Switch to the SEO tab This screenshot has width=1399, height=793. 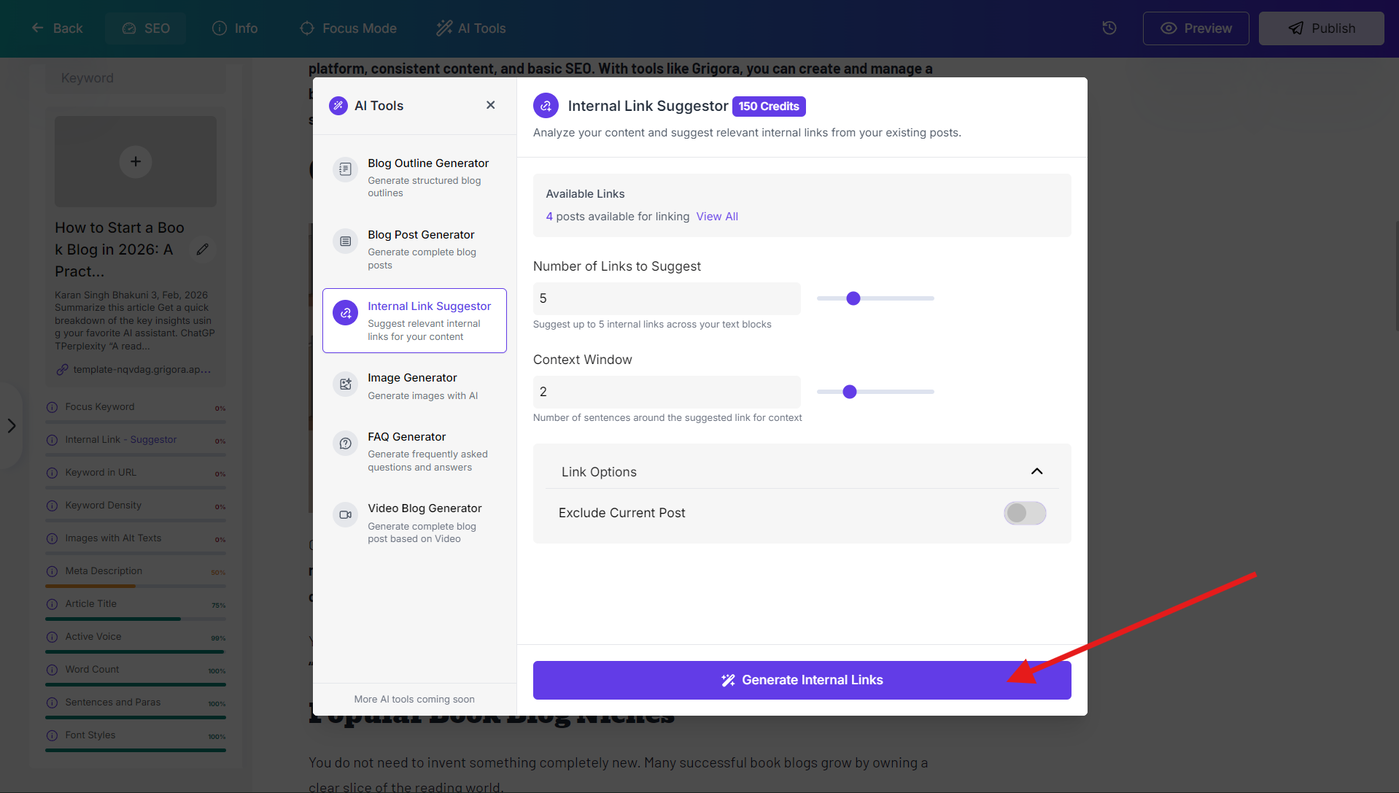(146, 28)
